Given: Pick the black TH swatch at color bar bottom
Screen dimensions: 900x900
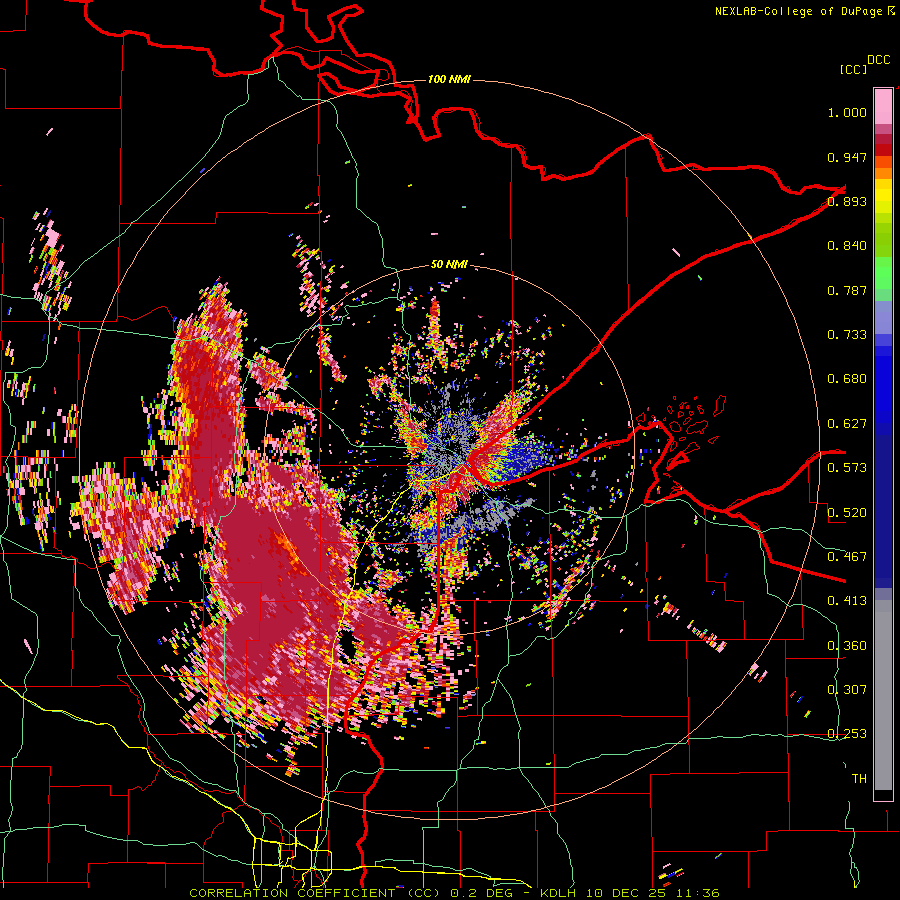Looking at the screenshot, I should pos(883,794).
